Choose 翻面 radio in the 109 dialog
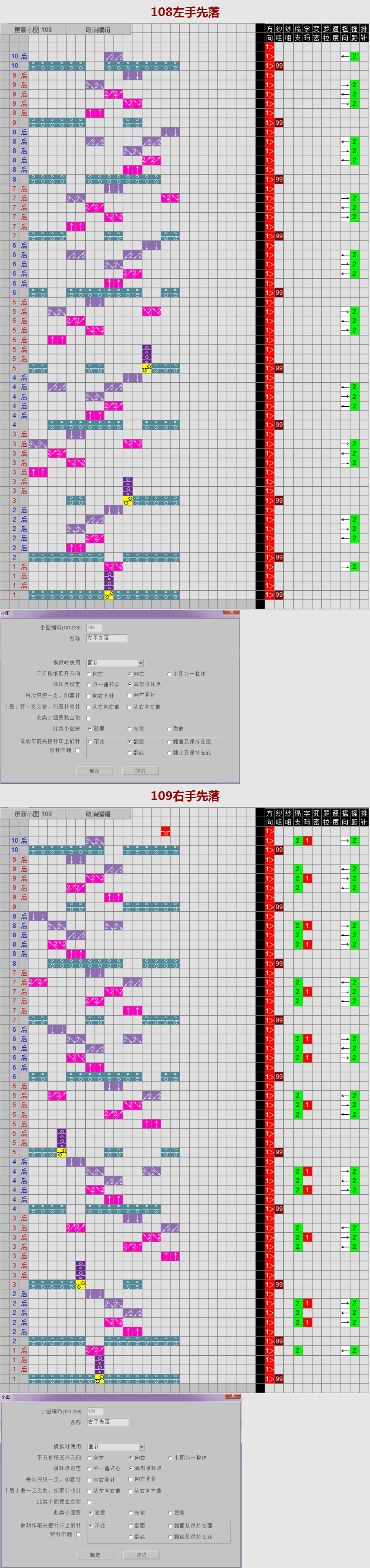Screen dimensions: 370x1568 click(131, 1526)
